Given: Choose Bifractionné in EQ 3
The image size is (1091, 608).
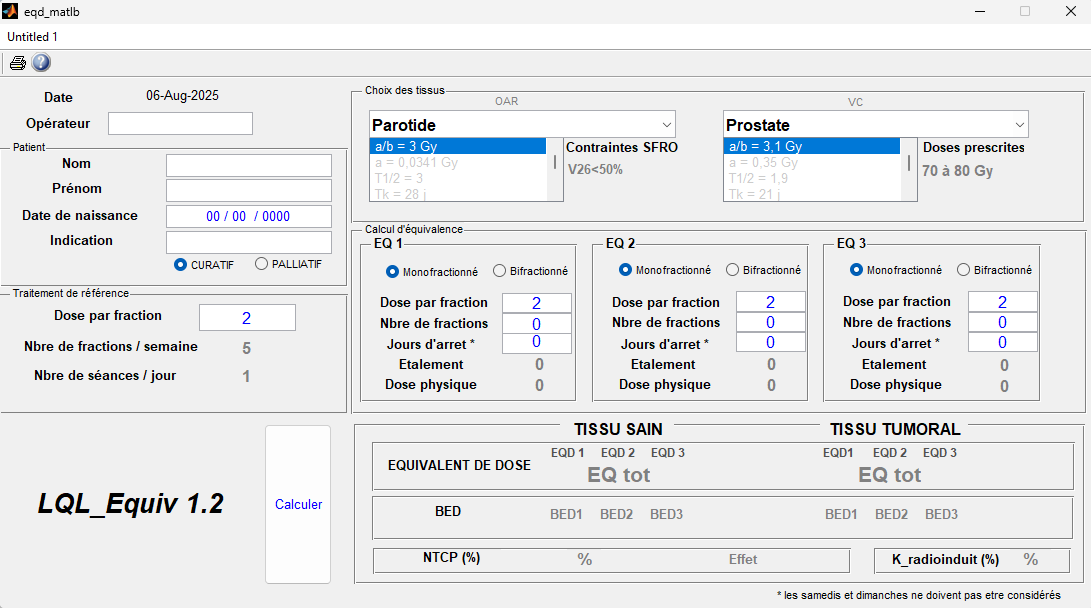Looking at the screenshot, I should (963, 269).
